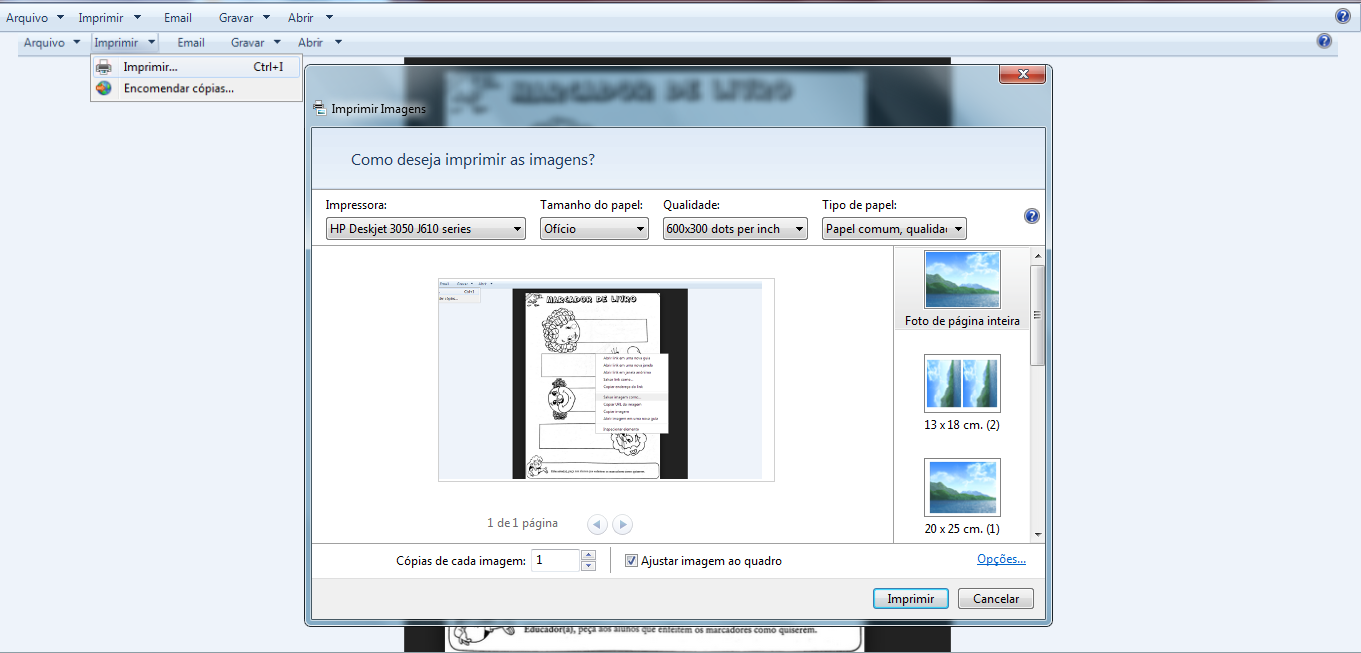Decrease copies with stepper down arrow
Screen dimensions: 1361x653
[x=588, y=566]
